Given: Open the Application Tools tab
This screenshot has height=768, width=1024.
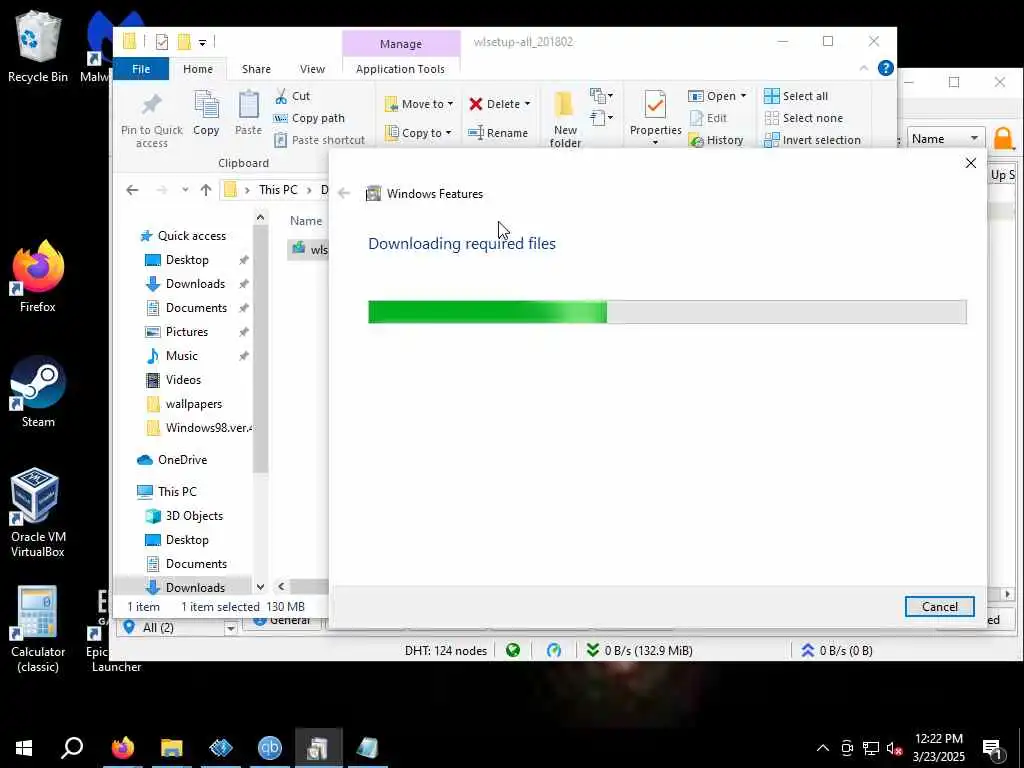Looking at the screenshot, I should point(400,69).
